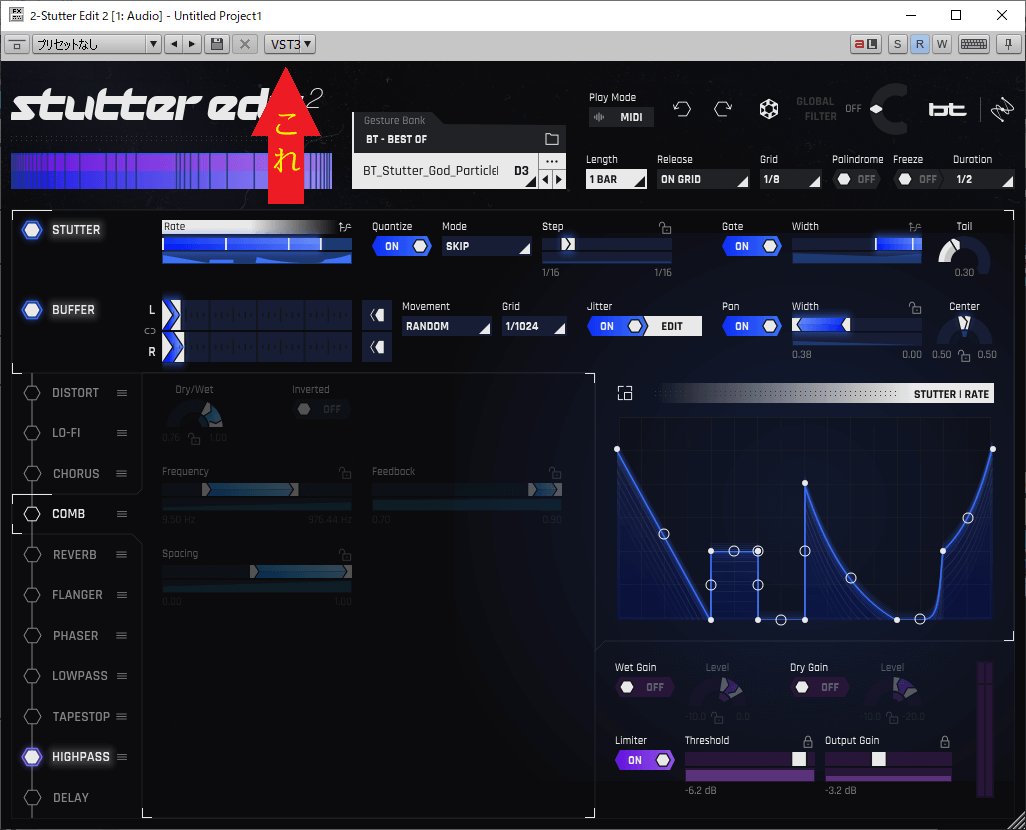
Task: Open the Release ON GRID dropdown
Action: tap(703, 179)
